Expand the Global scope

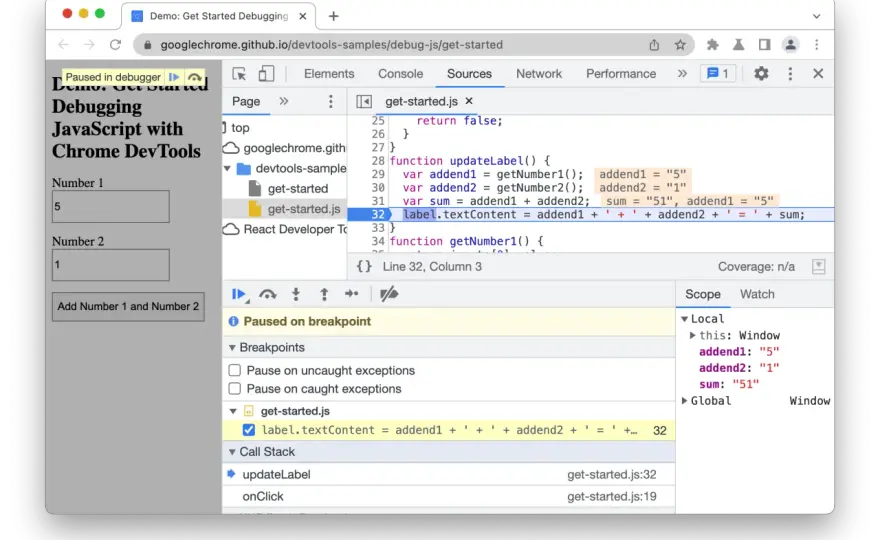(x=684, y=401)
